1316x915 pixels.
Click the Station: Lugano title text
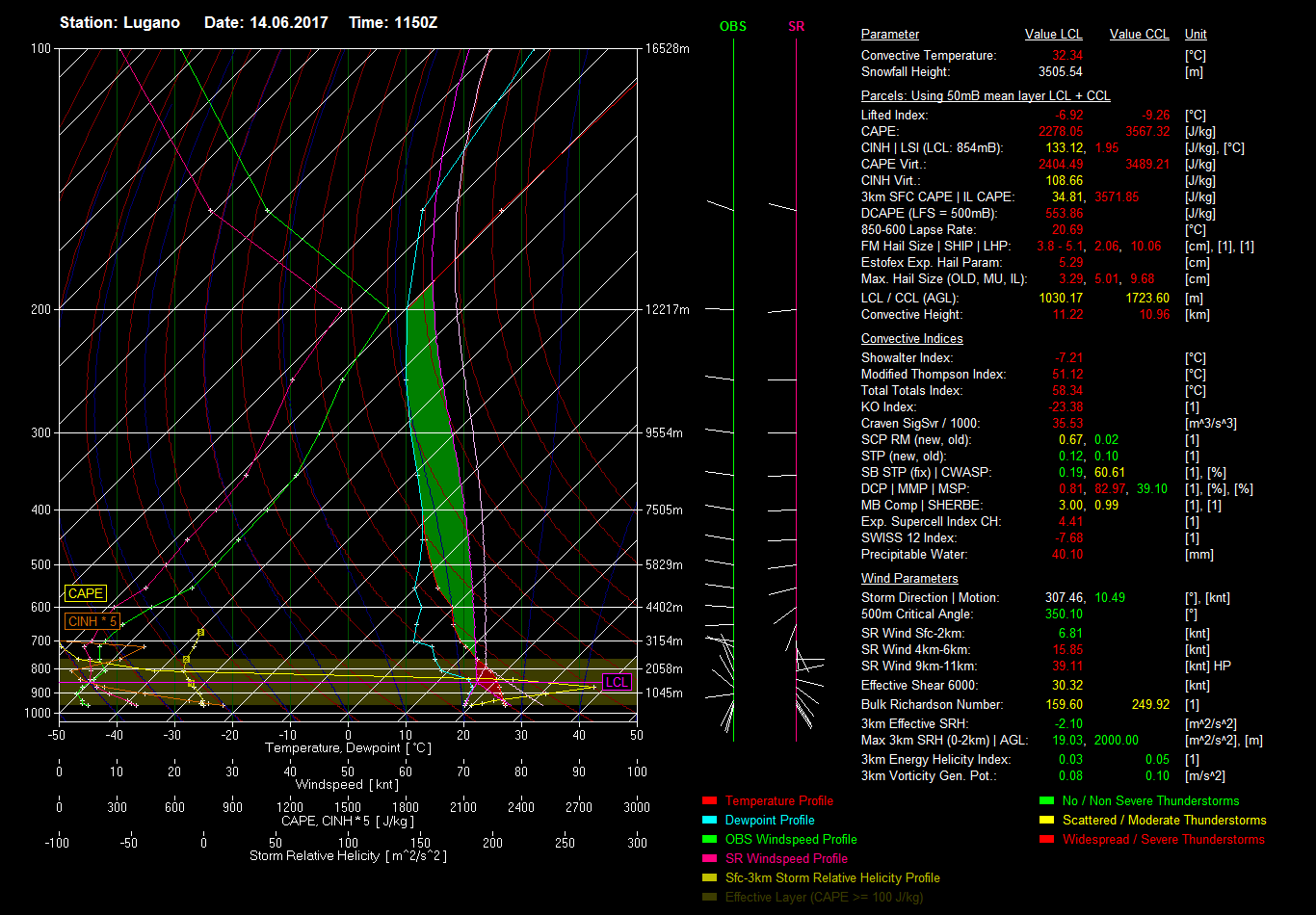(119, 22)
